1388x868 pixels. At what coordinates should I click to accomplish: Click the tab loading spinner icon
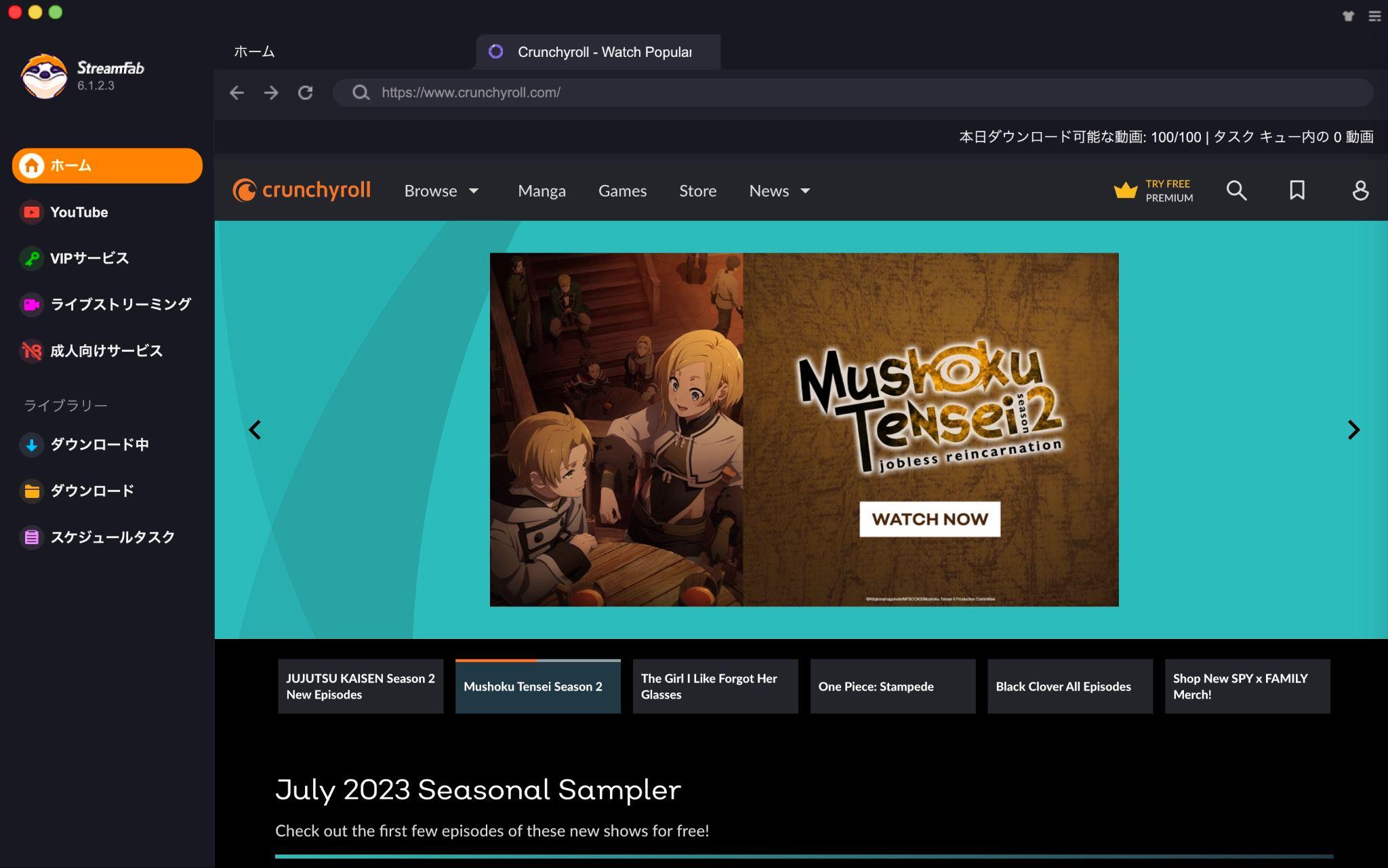496,51
